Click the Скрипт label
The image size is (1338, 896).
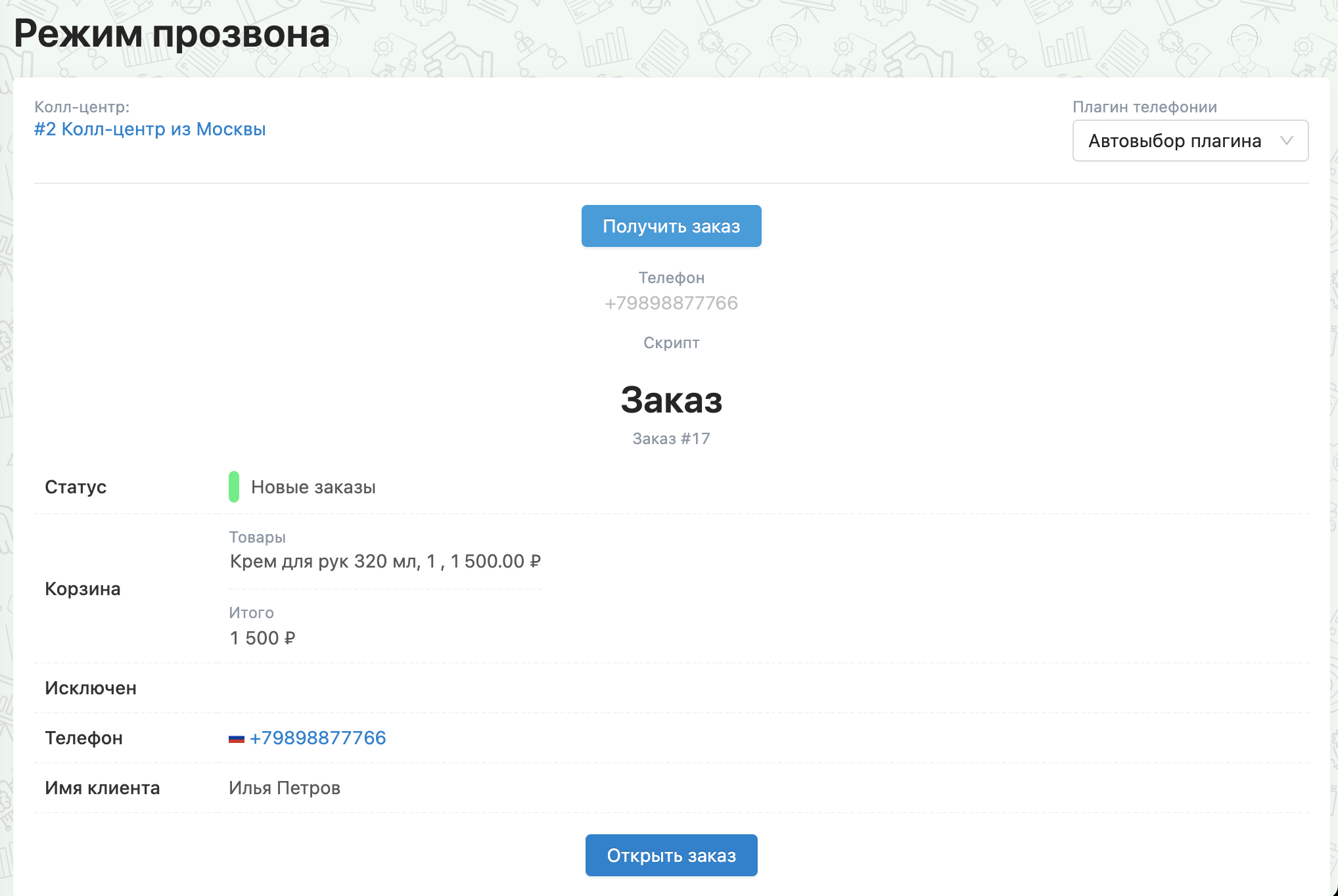671,342
